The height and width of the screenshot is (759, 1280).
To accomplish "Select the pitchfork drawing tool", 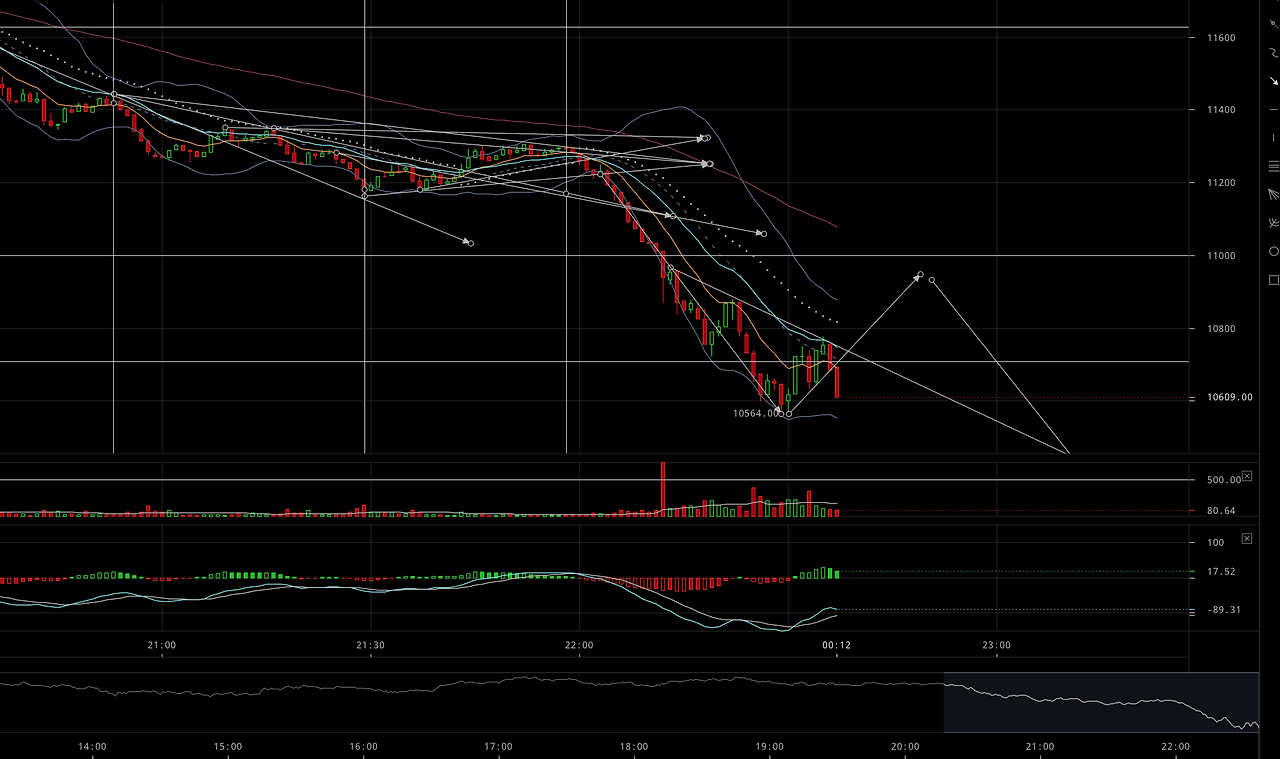I will (1274, 223).
